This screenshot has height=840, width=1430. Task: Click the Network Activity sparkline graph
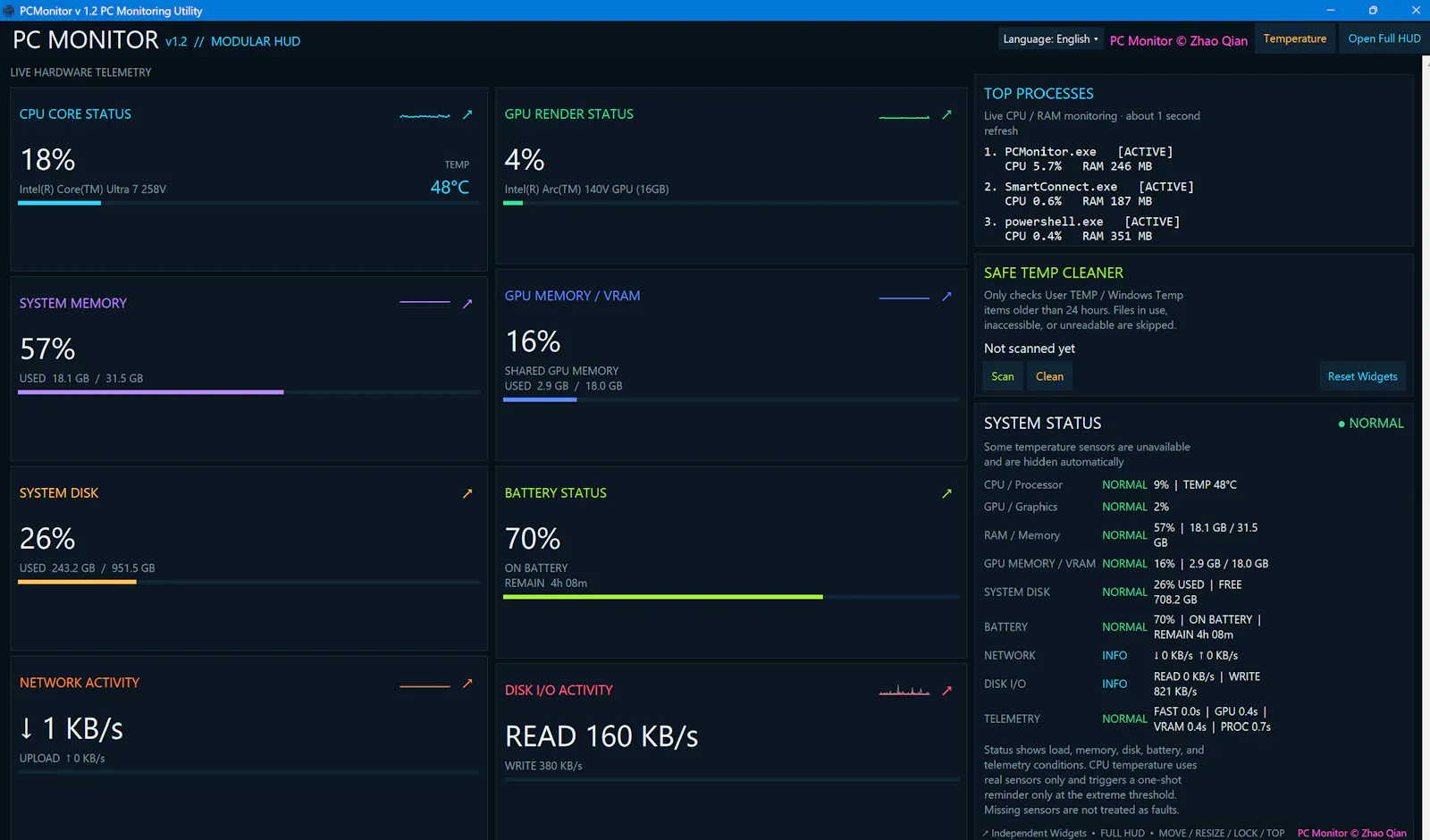coord(425,686)
